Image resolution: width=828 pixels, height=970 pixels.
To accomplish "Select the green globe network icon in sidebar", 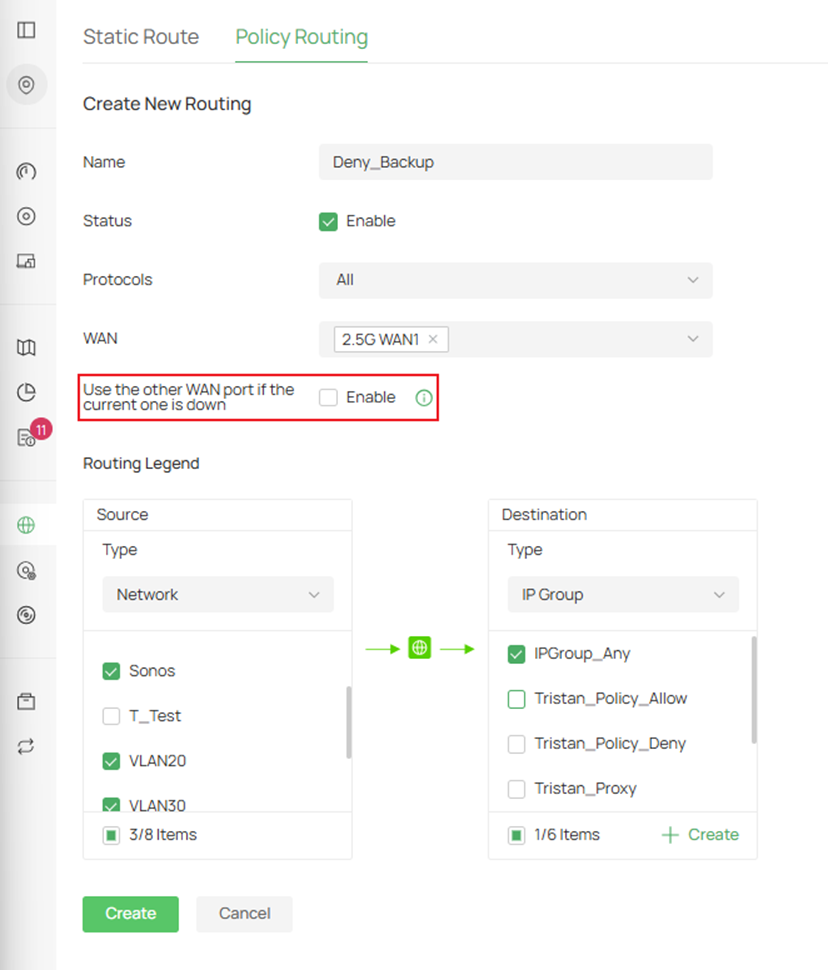I will click(x=26, y=525).
